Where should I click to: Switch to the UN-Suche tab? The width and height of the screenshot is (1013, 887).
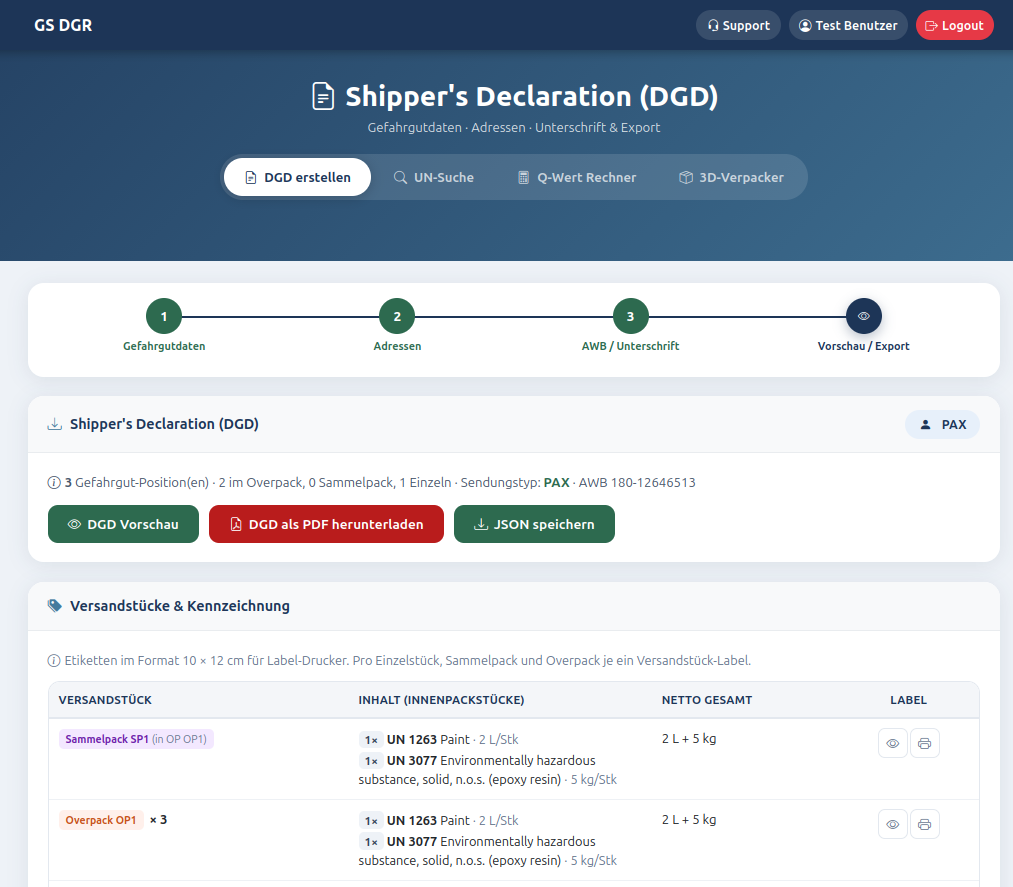[434, 177]
